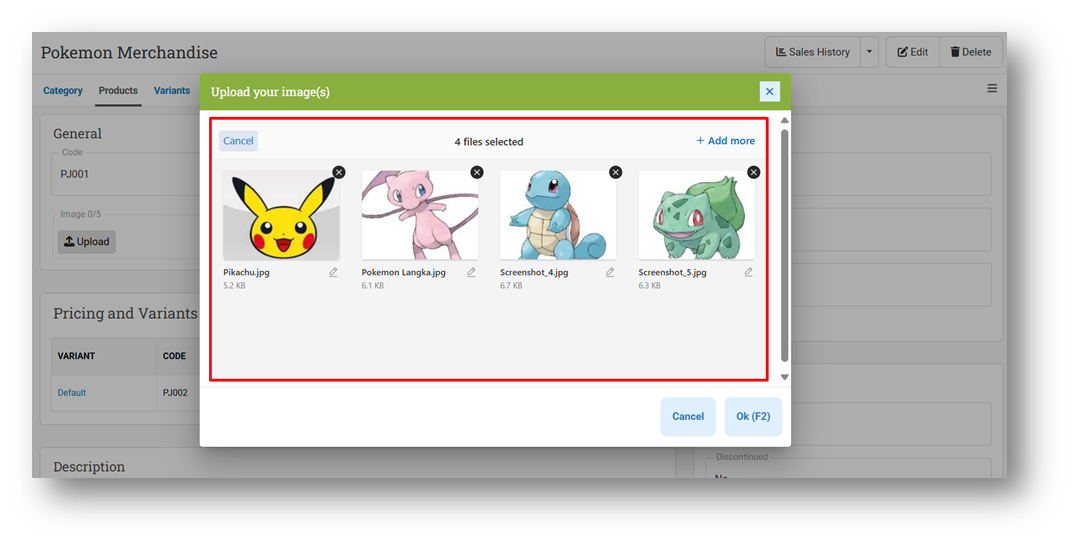Click the dialog vertical scrollbar thumb
Screen dimensions: 1072x543
coord(785,246)
